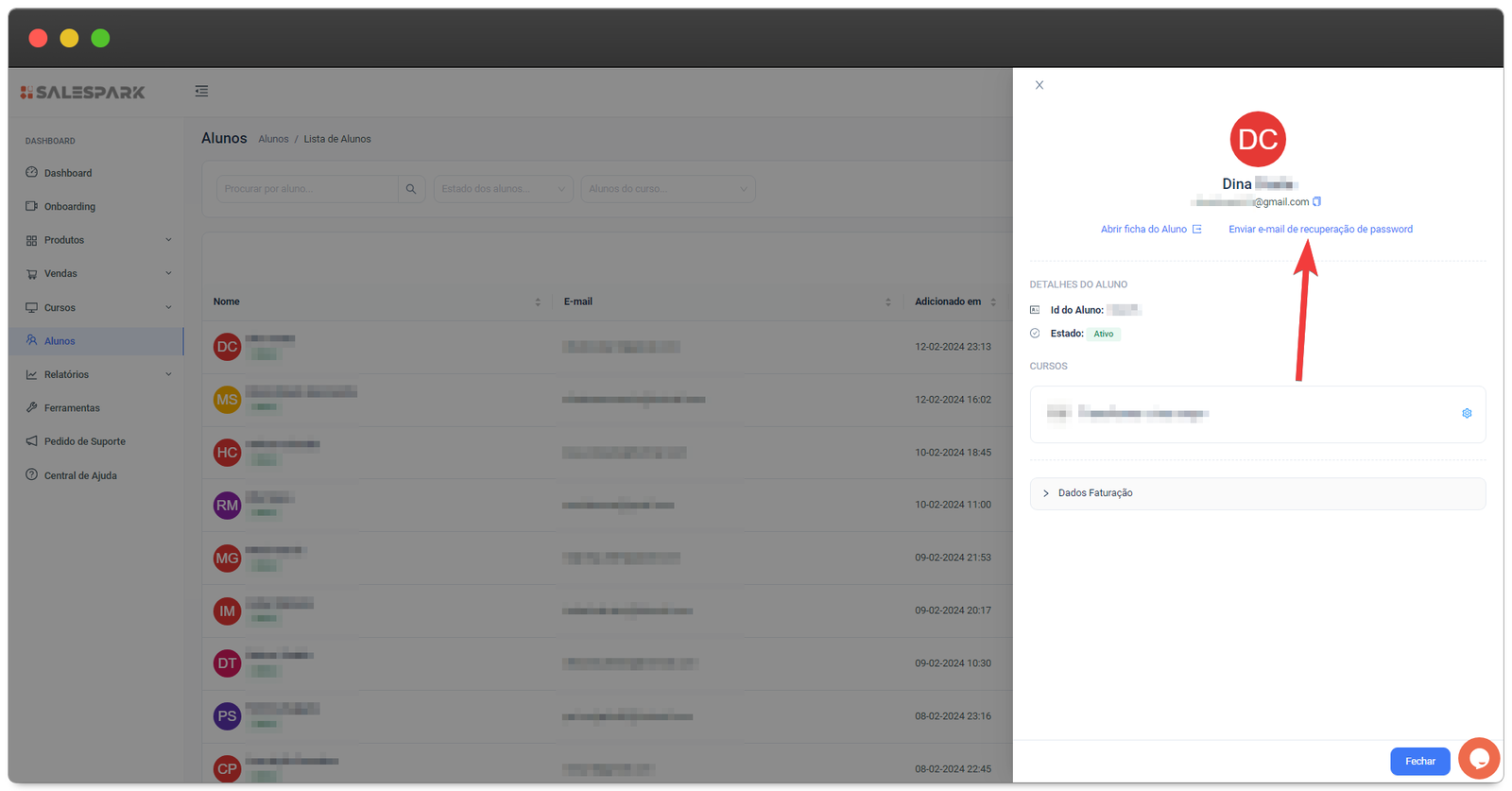Viewport: 1512px width, 791px height.
Task: Sort the table by Adicionado em column
Action: tap(992, 302)
